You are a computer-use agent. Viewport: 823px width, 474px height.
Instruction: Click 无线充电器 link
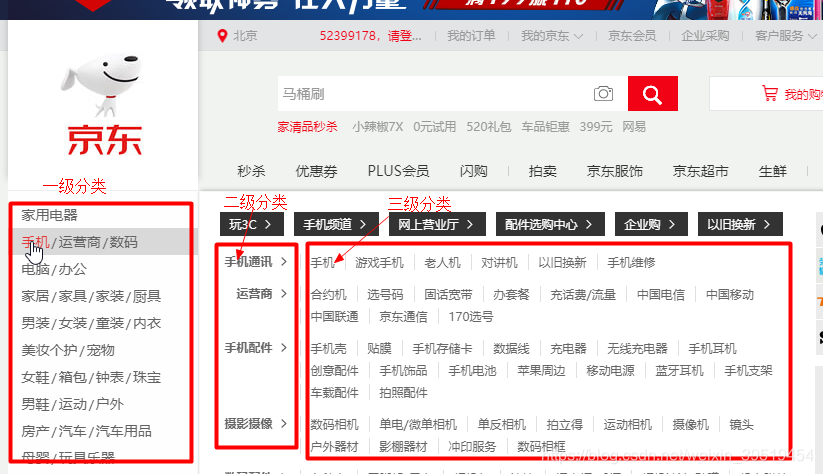[x=637, y=349]
